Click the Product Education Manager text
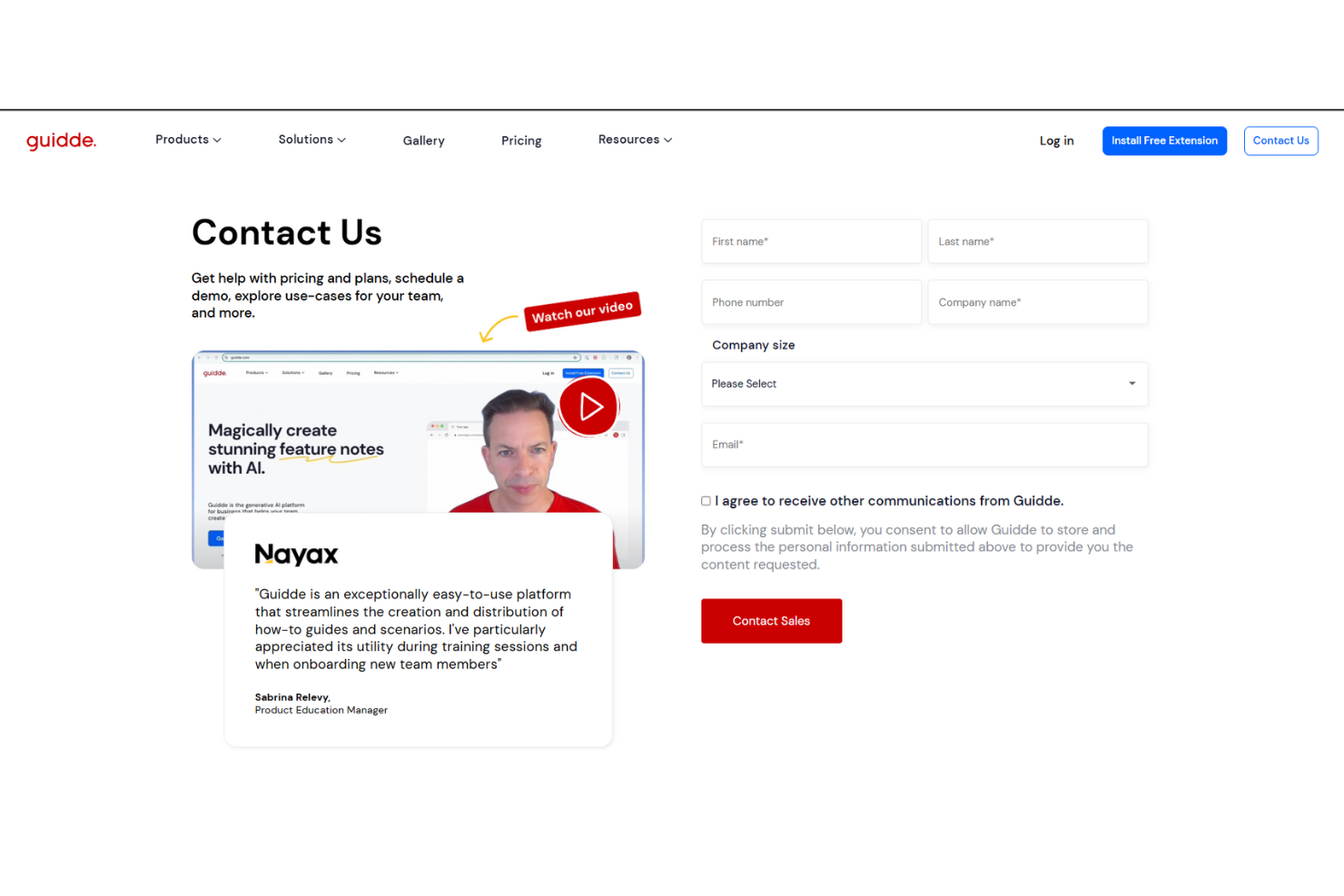The height and width of the screenshot is (896, 1344). point(321,710)
